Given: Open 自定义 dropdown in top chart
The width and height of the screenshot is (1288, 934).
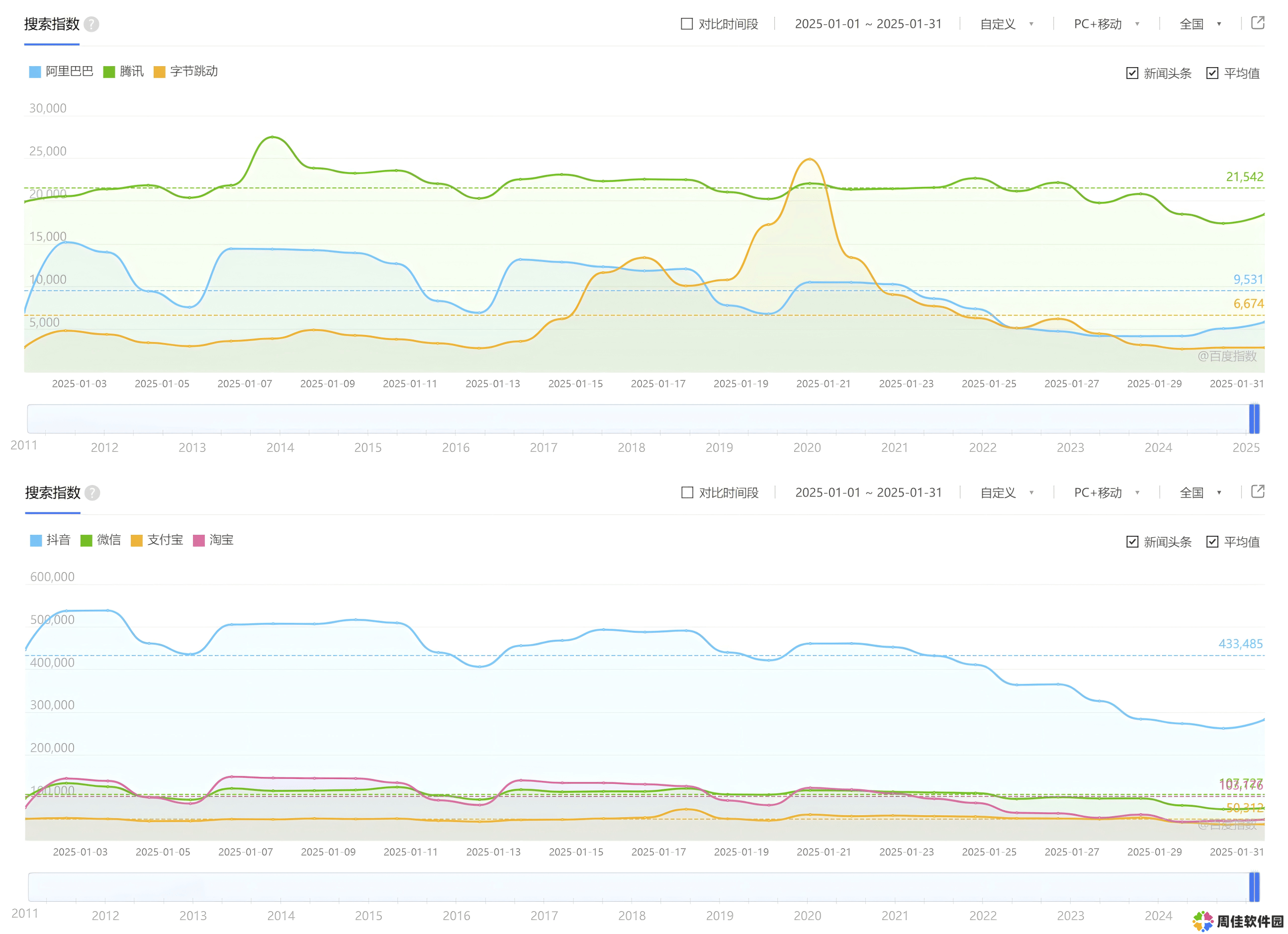Looking at the screenshot, I should point(1007,24).
